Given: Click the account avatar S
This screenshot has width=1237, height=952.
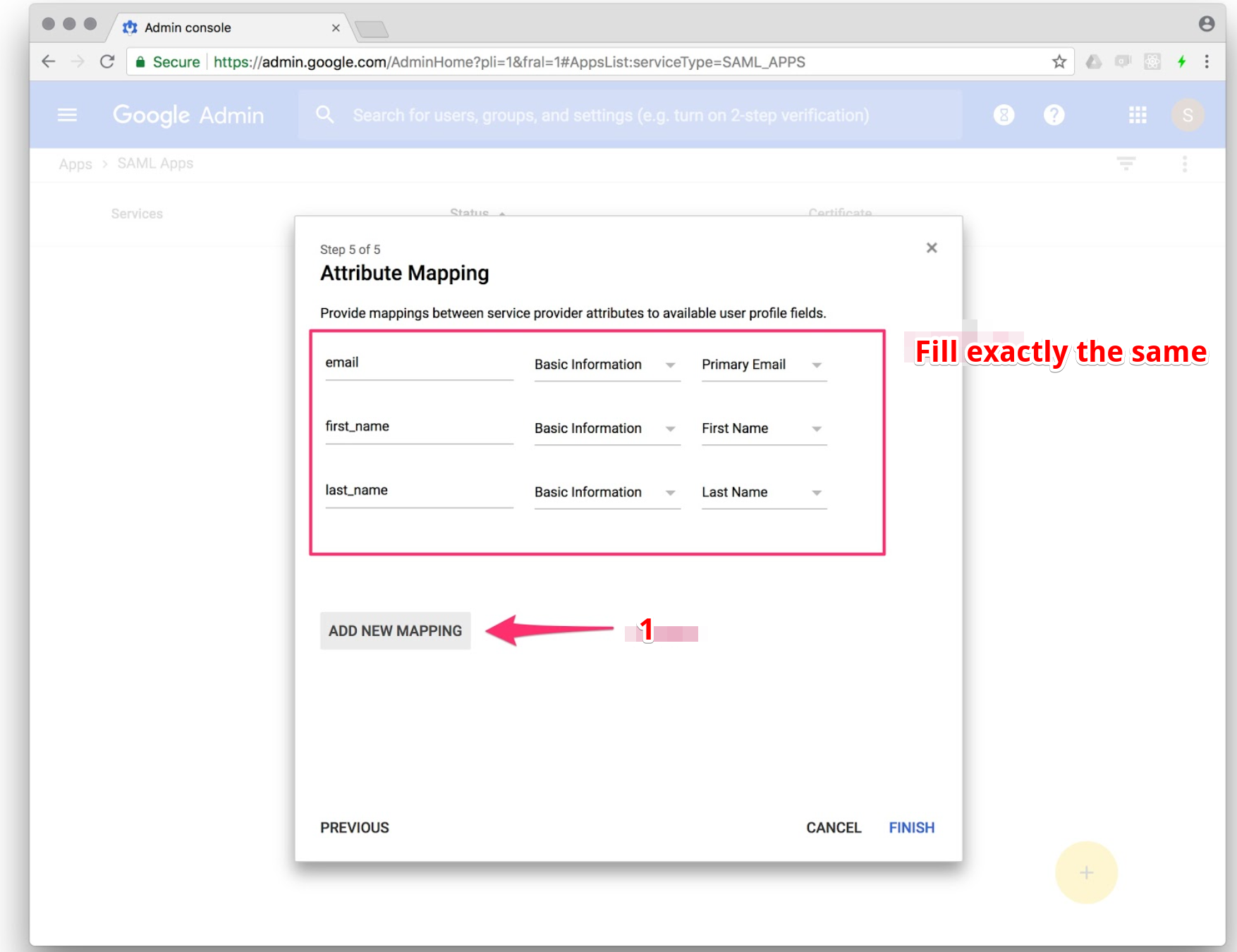Looking at the screenshot, I should pos(1188,115).
